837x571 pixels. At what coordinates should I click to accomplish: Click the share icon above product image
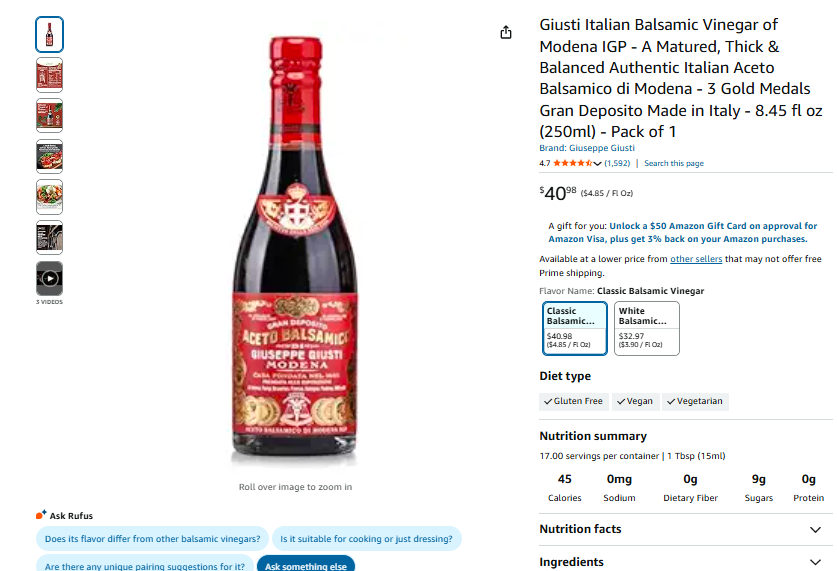(506, 33)
